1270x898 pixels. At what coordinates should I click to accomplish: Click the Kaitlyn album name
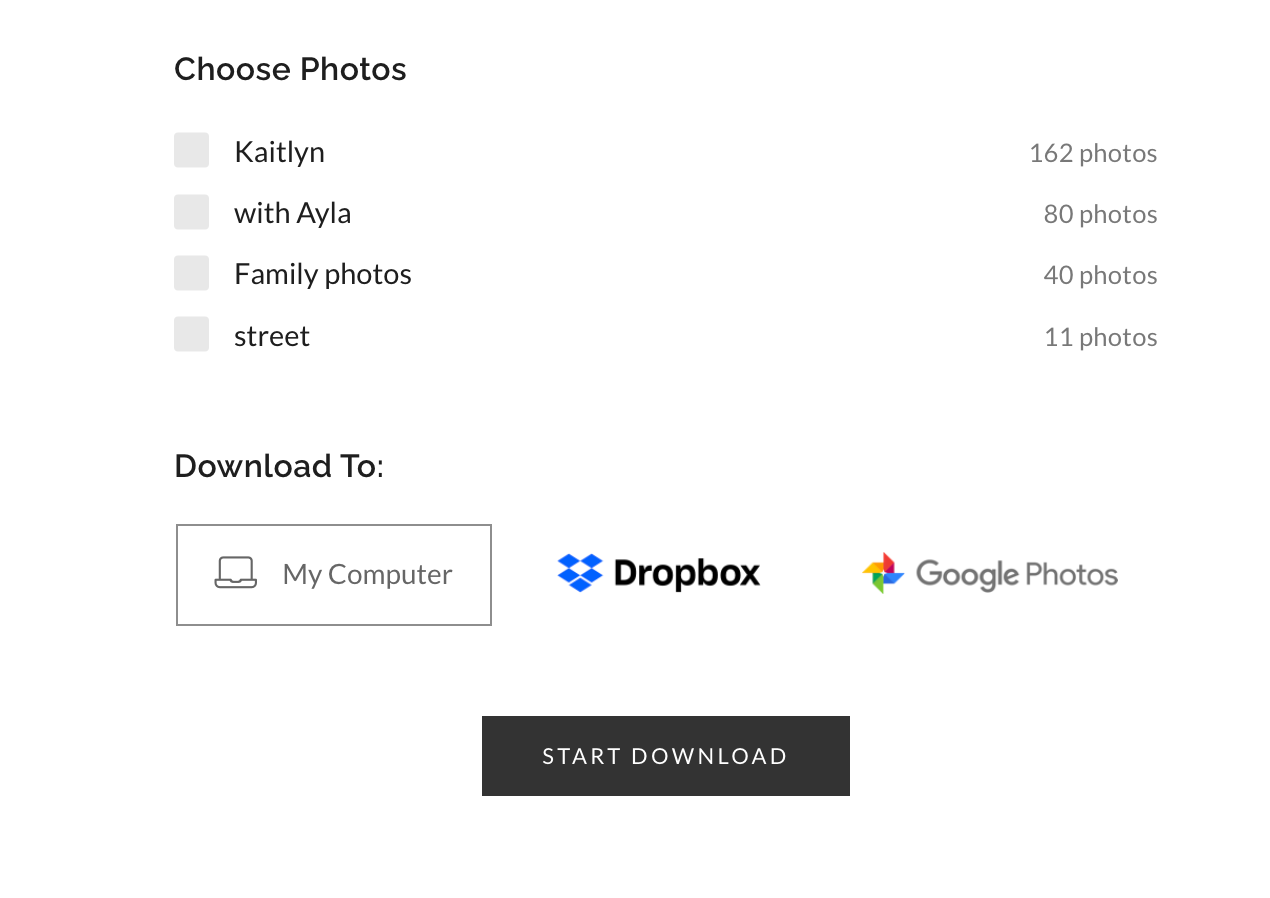coord(279,152)
